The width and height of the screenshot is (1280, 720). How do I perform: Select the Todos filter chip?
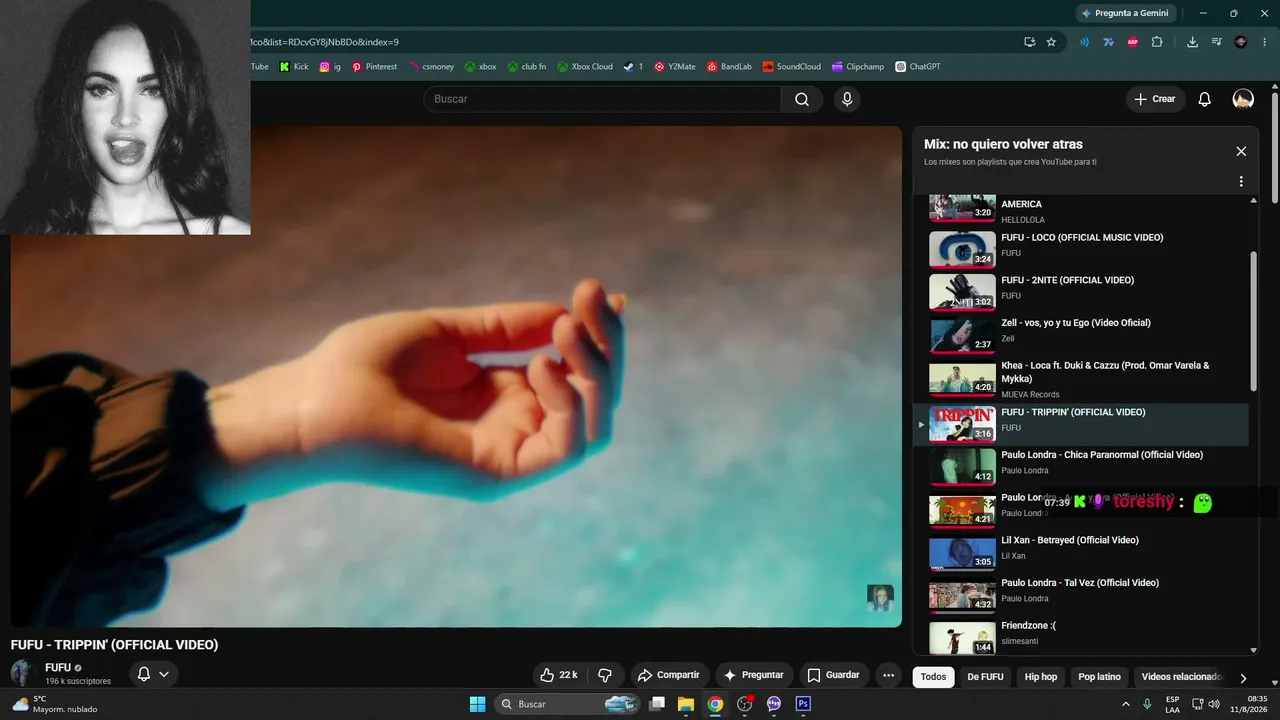[933, 677]
